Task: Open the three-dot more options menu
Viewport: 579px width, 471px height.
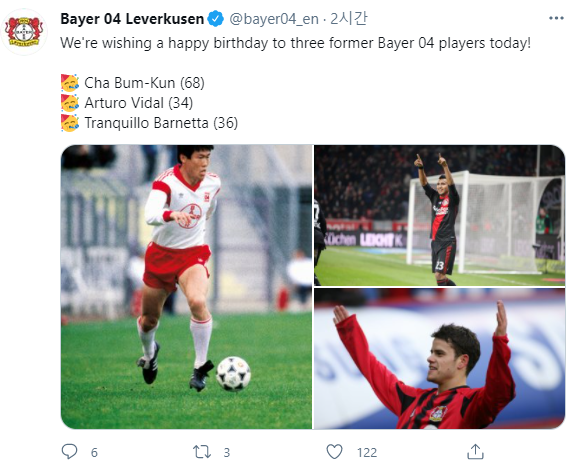Action: pyautogui.click(x=556, y=18)
